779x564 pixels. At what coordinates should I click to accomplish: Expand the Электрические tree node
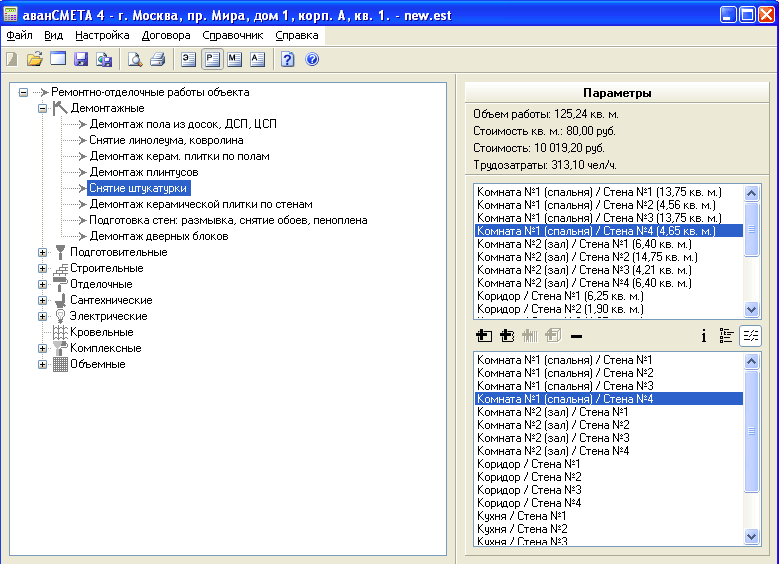(43, 316)
